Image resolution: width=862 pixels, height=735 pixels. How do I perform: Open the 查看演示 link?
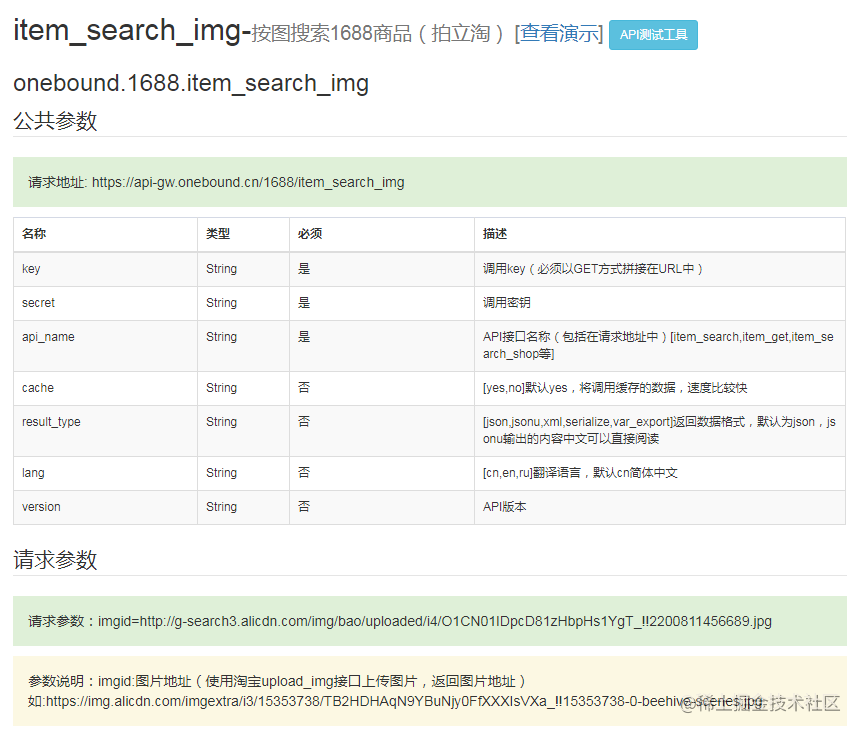(x=559, y=33)
